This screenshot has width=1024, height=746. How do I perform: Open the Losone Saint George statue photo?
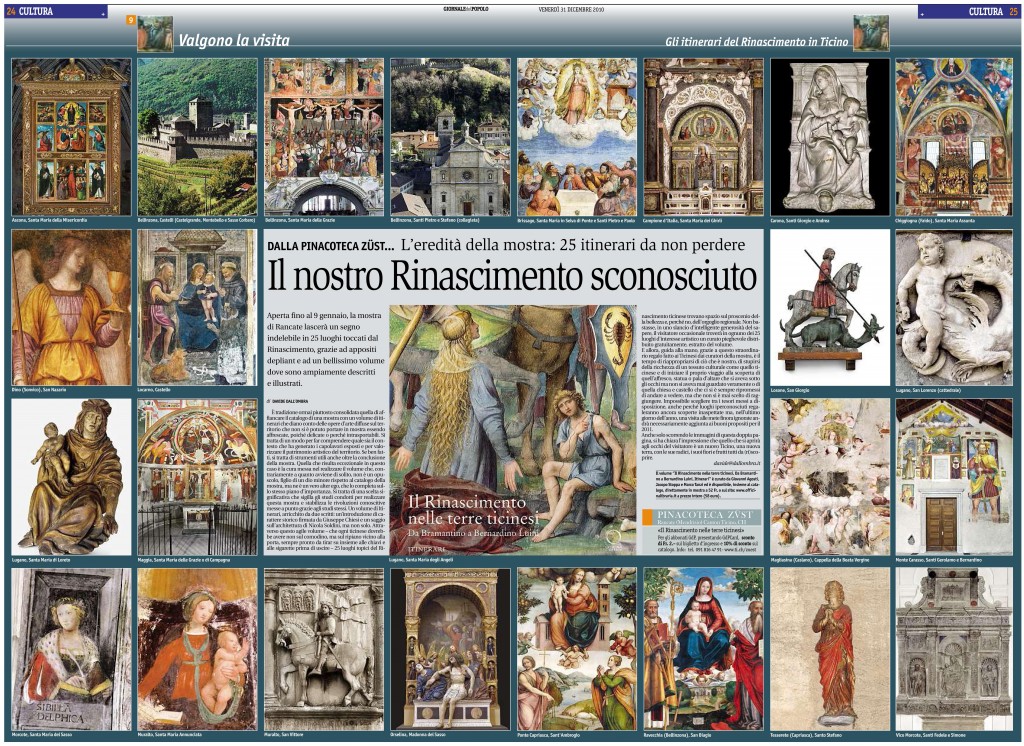pyautogui.click(x=830, y=308)
